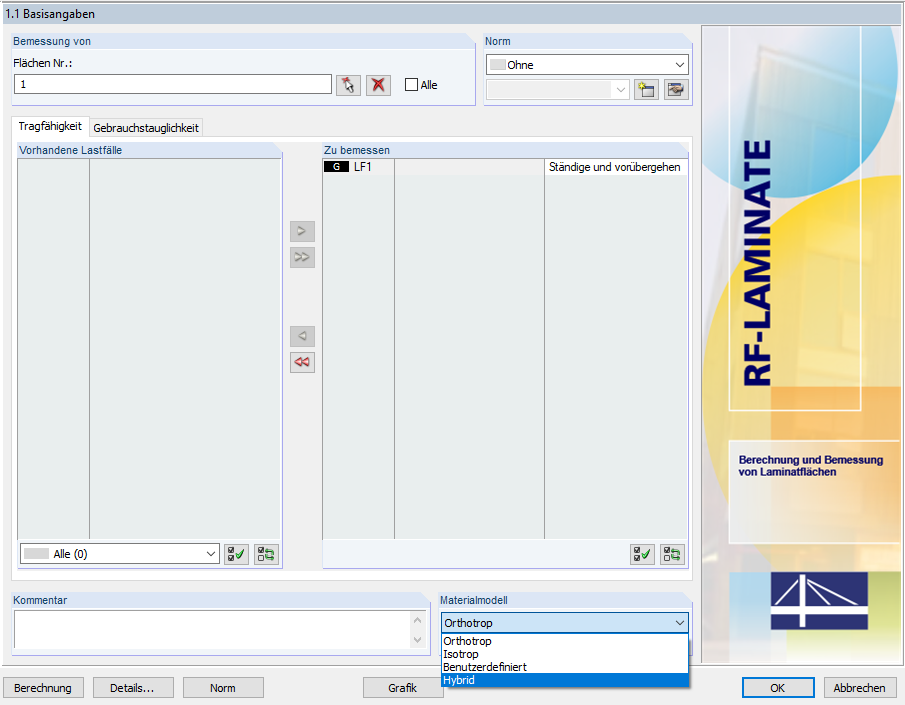The image size is (905, 705).
Task: Click into the Kommentar text box
Action: (214, 629)
